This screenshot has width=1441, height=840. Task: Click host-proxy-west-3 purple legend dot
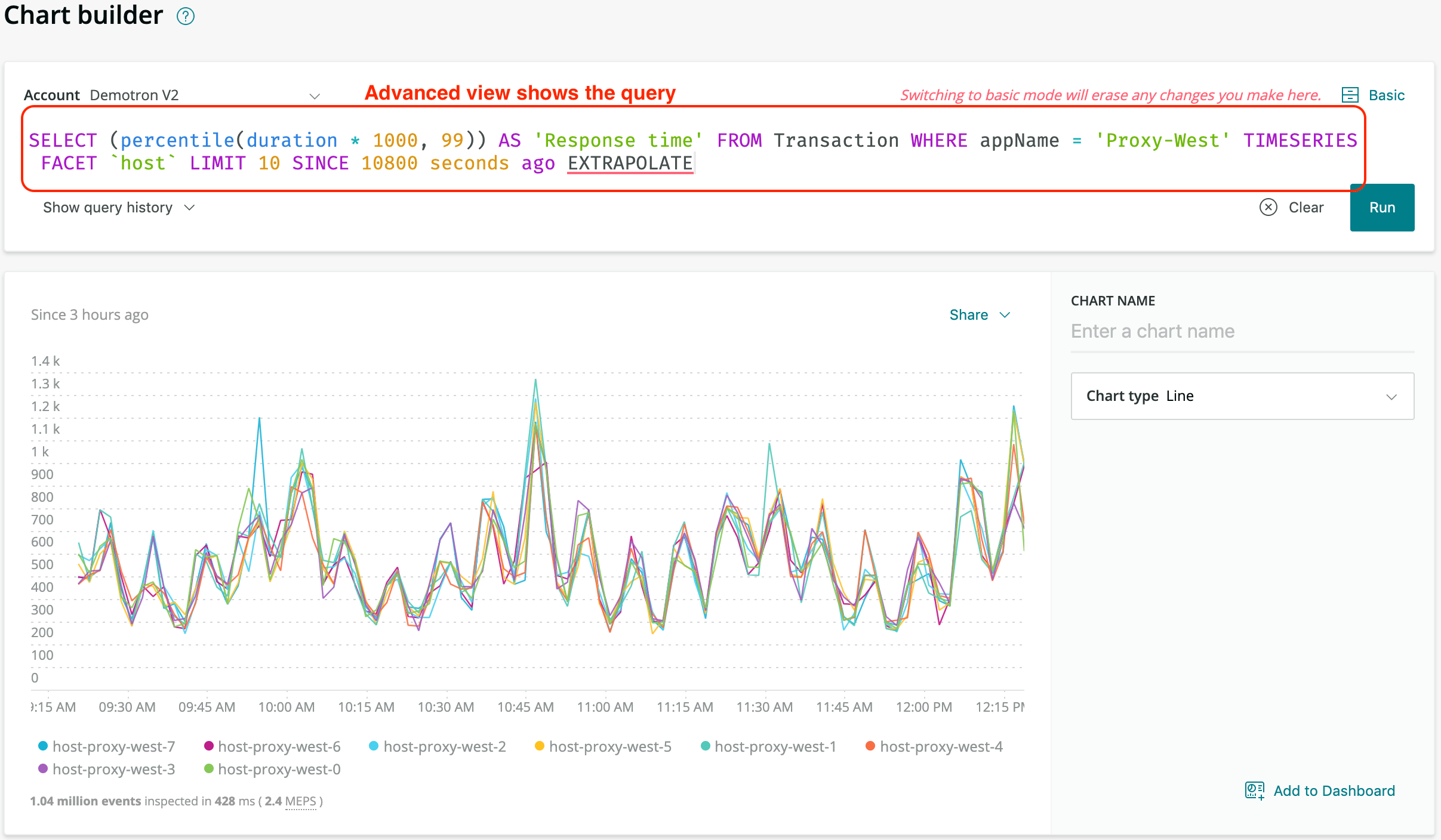[x=43, y=768]
